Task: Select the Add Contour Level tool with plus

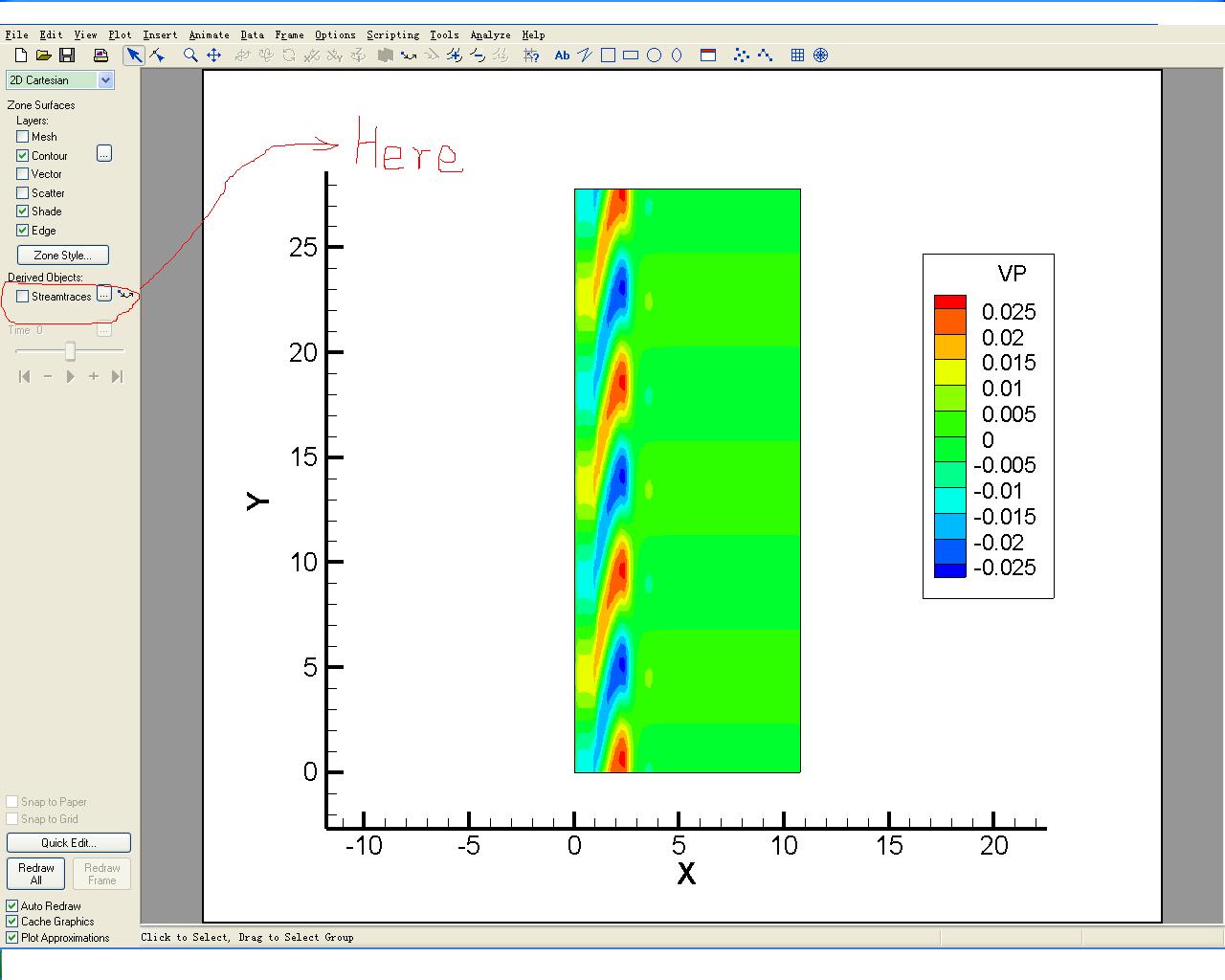Action: [x=454, y=55]
